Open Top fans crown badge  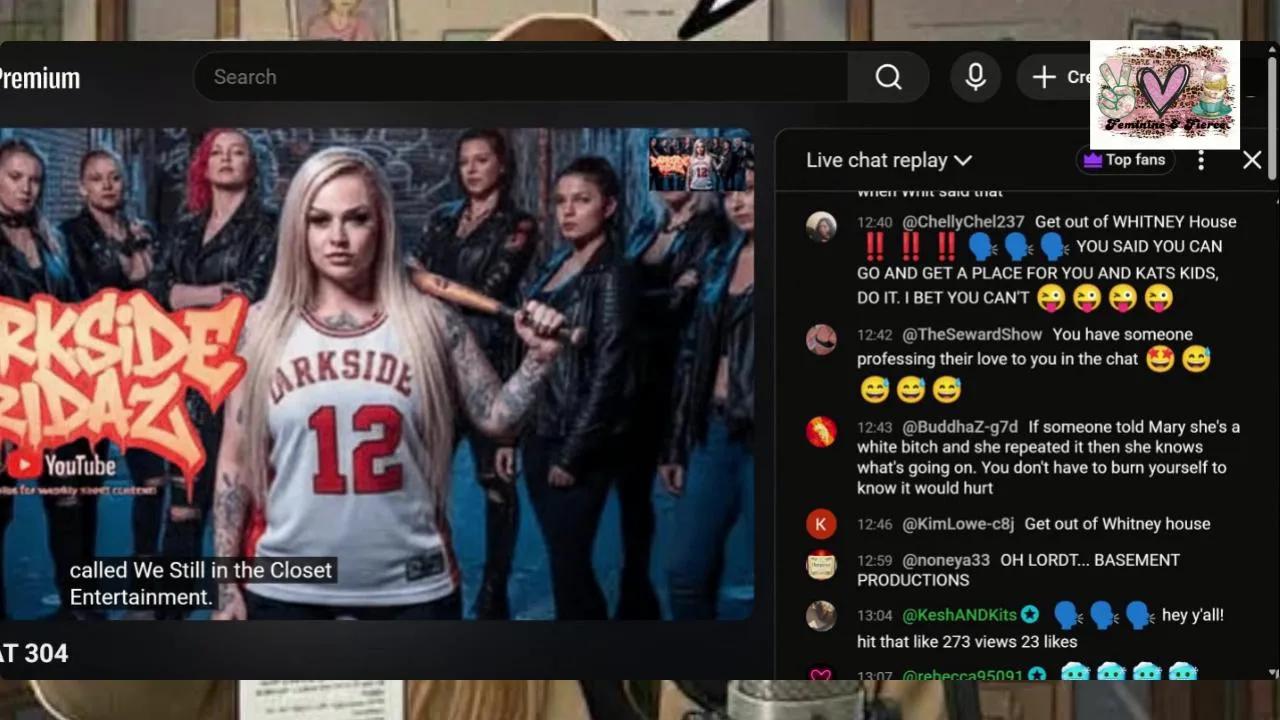coord(1126,160)
